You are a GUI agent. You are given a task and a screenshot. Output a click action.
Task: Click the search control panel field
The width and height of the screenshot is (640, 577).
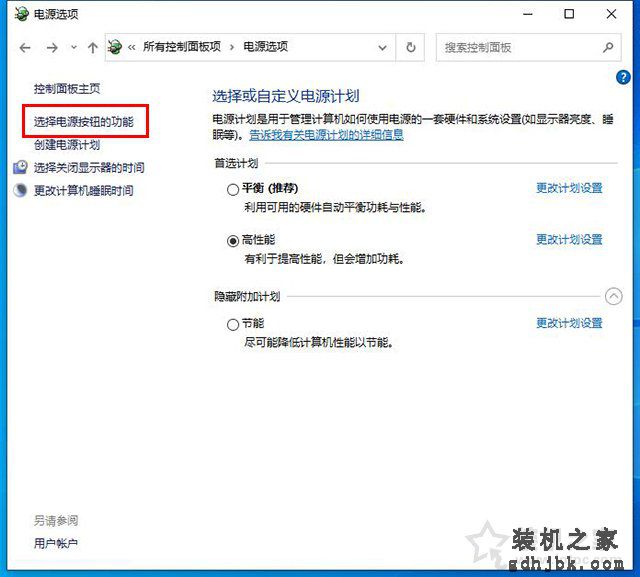coord(529,47)
